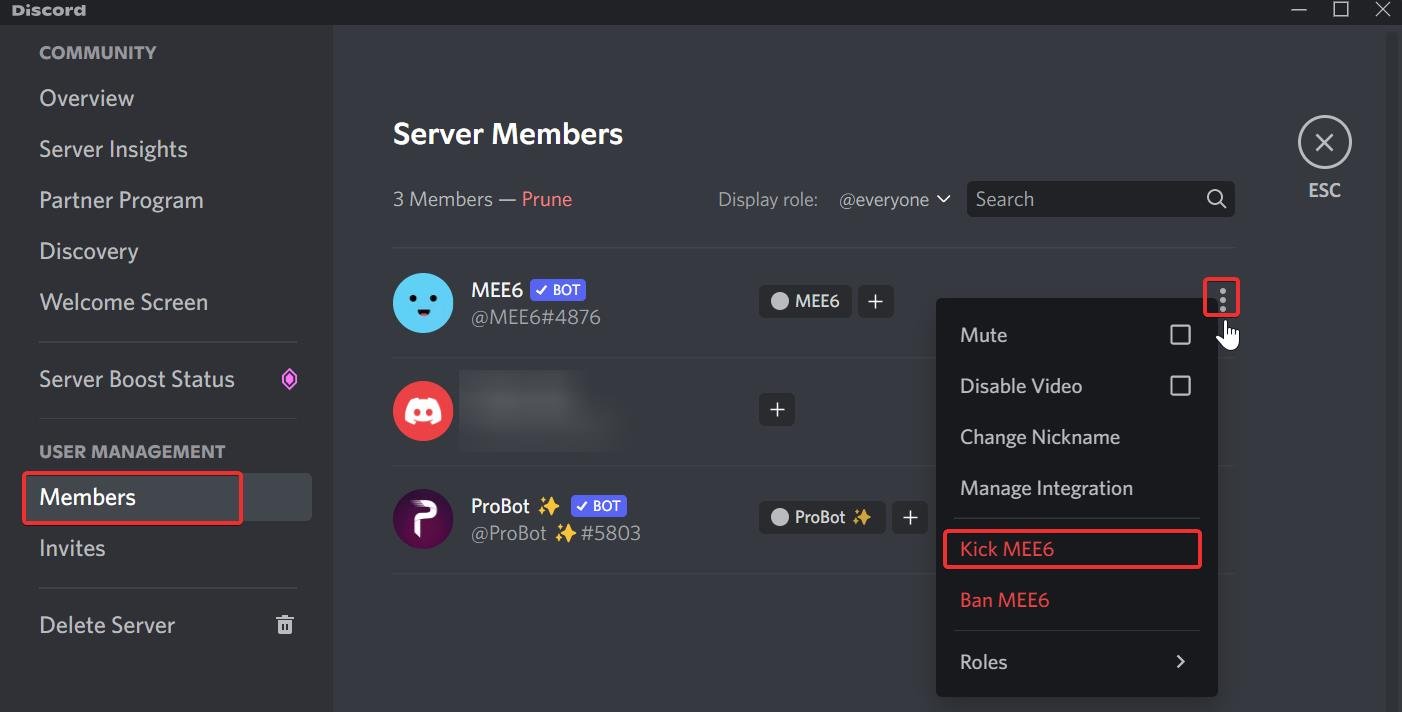
Task: Click the ProBot member name
Action: (x=515, y=506)
